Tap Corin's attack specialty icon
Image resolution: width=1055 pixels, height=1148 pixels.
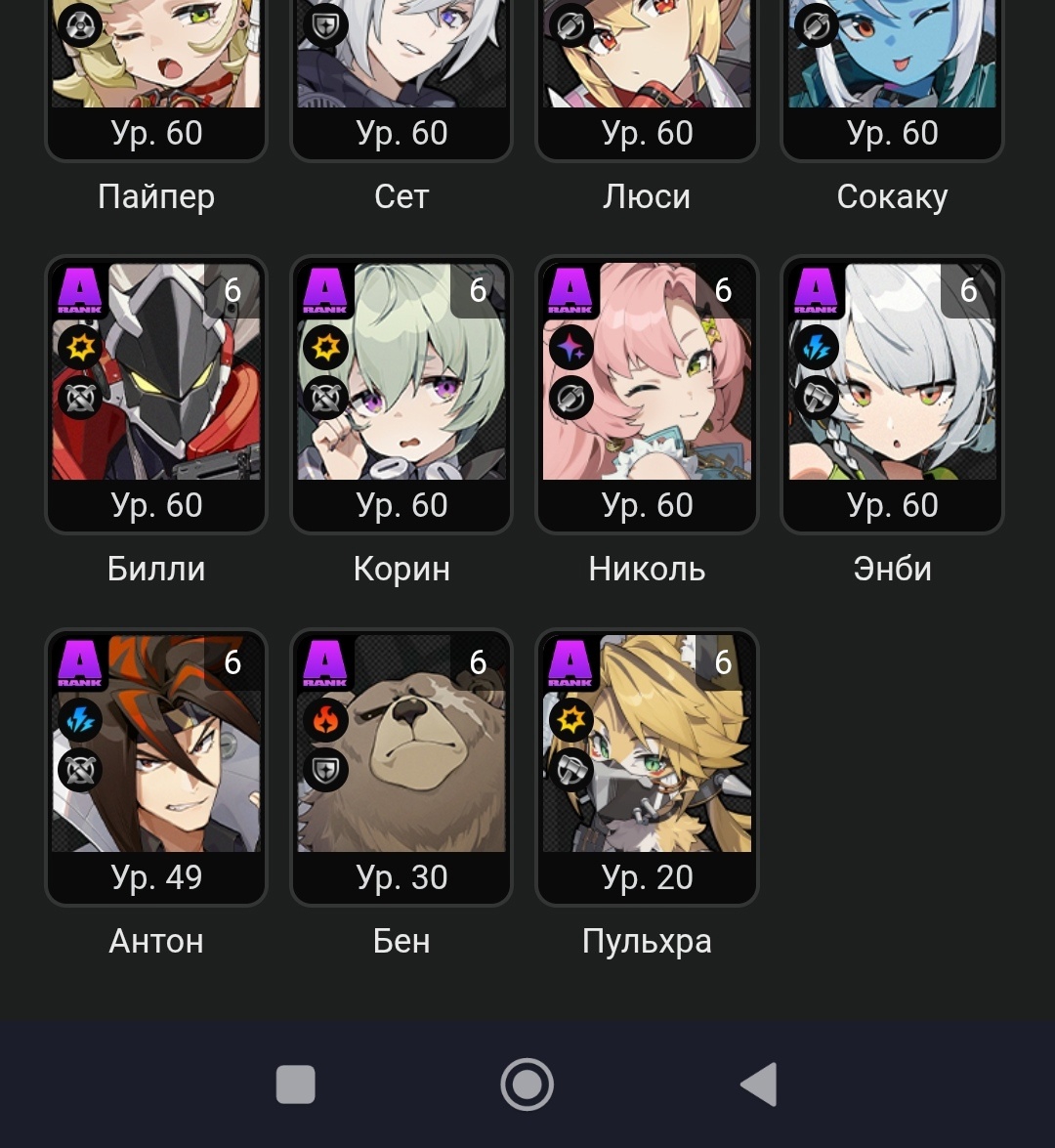point(326,398)
